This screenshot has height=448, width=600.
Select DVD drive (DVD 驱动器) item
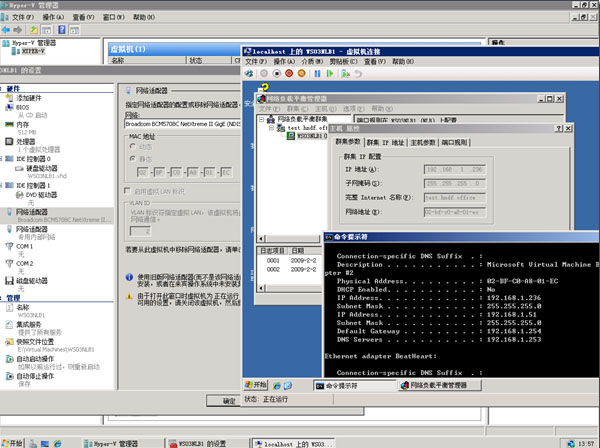41,195
